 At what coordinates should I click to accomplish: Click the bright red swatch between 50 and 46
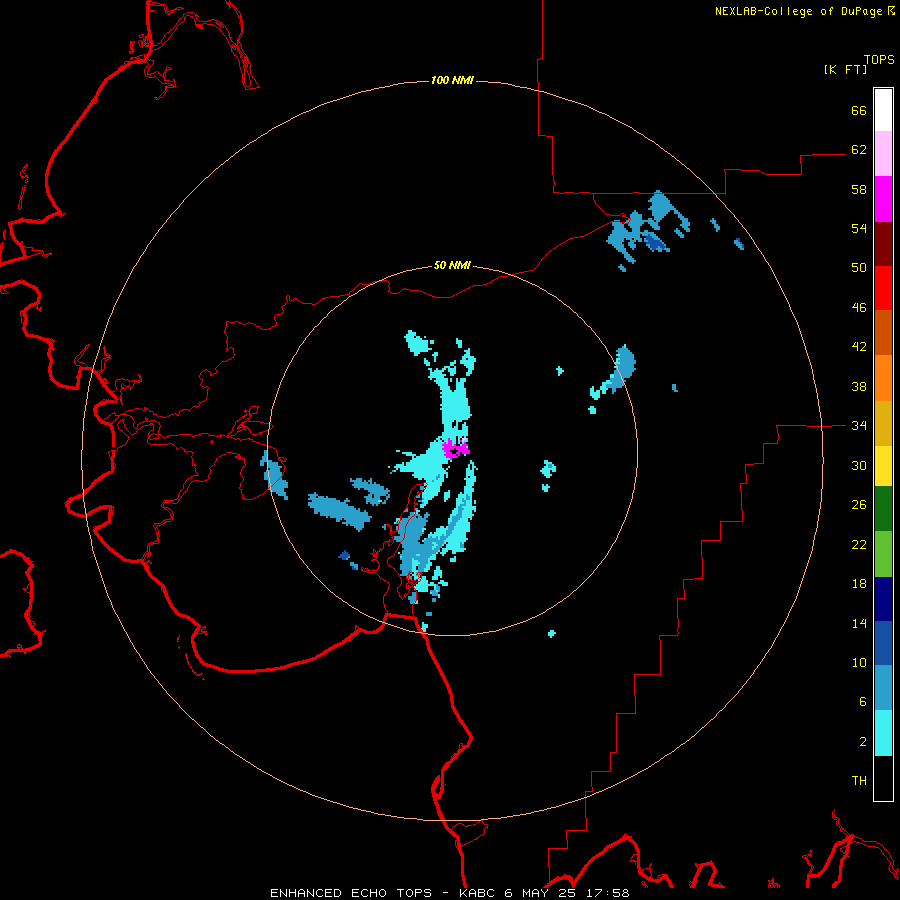click(x=883, y=288)
